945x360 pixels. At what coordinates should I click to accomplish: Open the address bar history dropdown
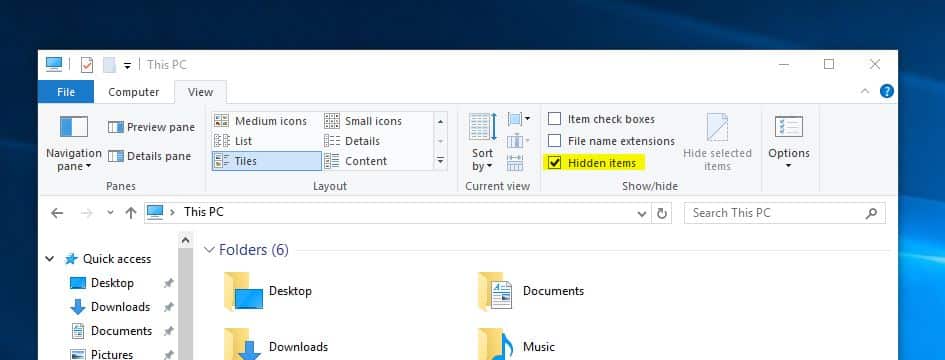pyautogui.click(x=642, y=213)
